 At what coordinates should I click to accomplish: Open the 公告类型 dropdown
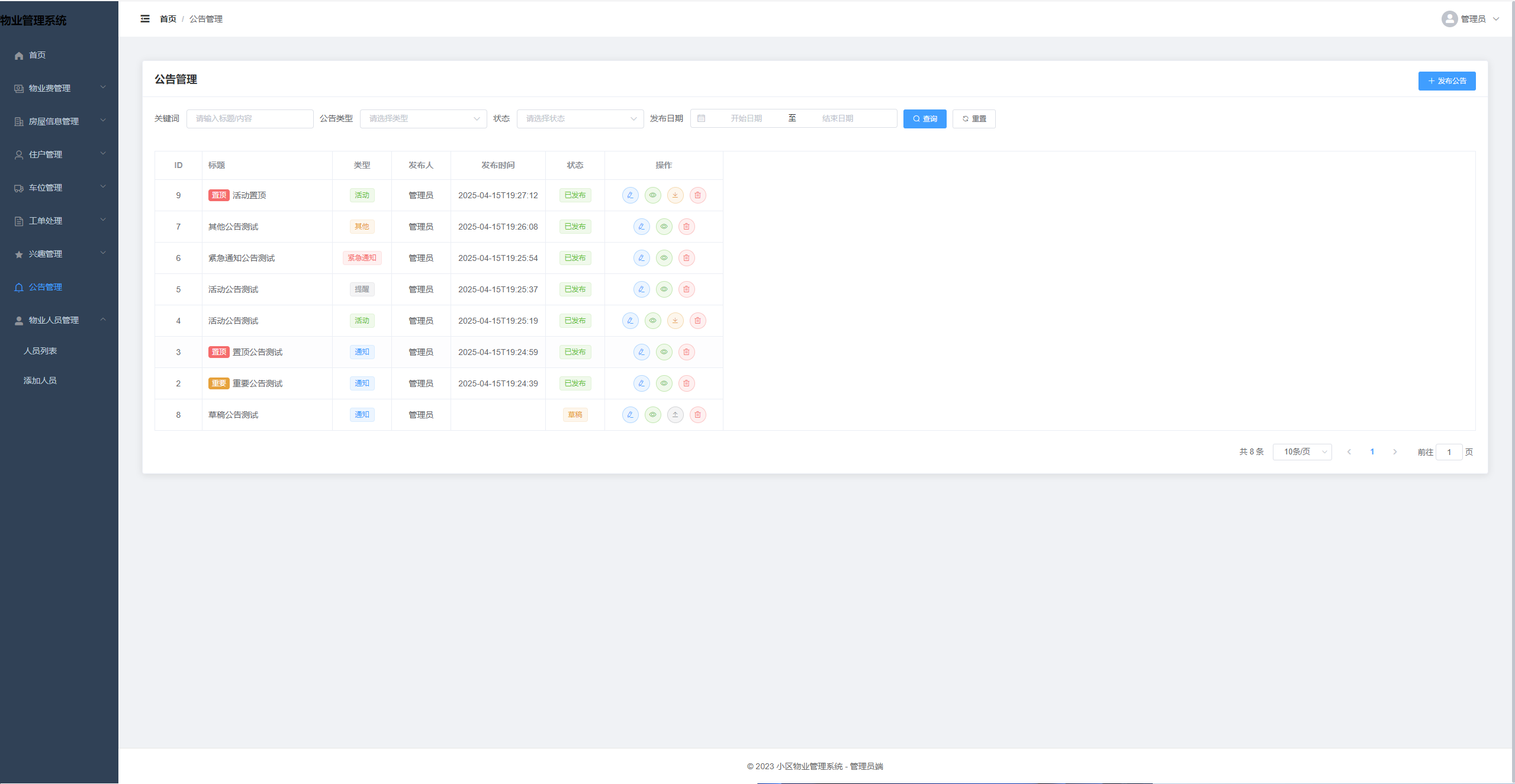click(423, 119)
